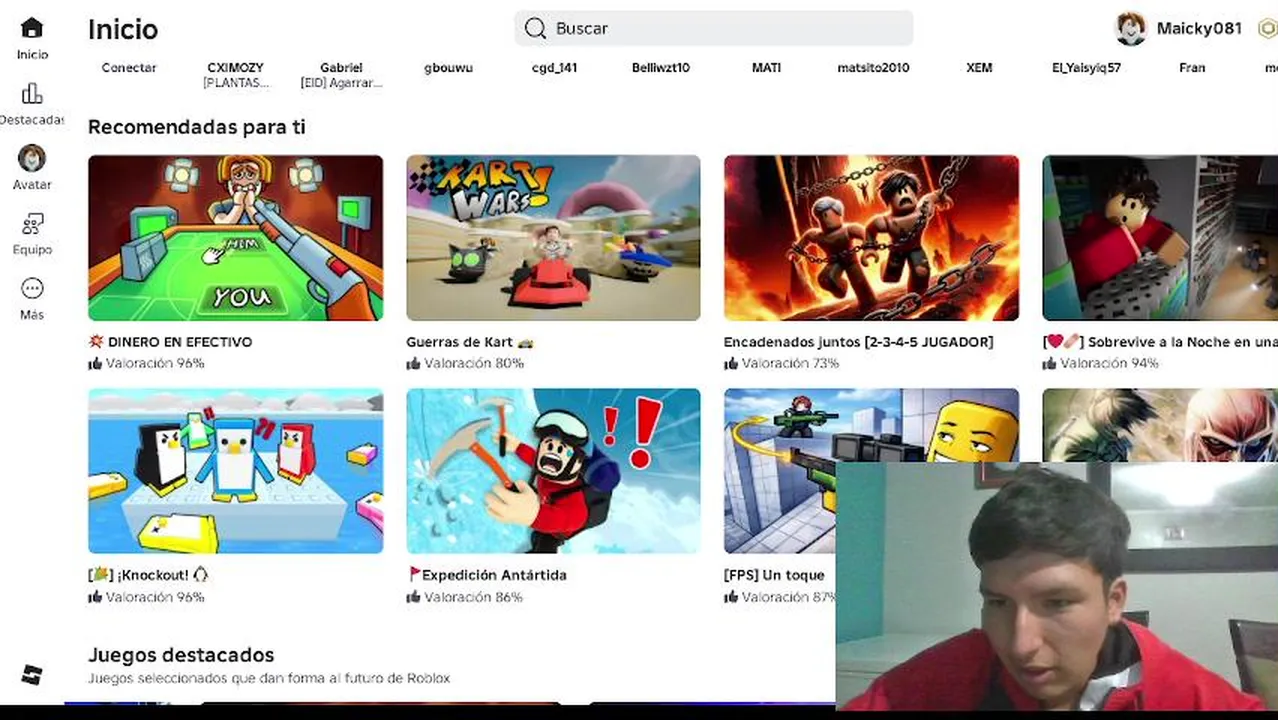Open the anime titan game thumbnail
Viewport: 1278px width, 720px height.
click(x=1160, y=425)
